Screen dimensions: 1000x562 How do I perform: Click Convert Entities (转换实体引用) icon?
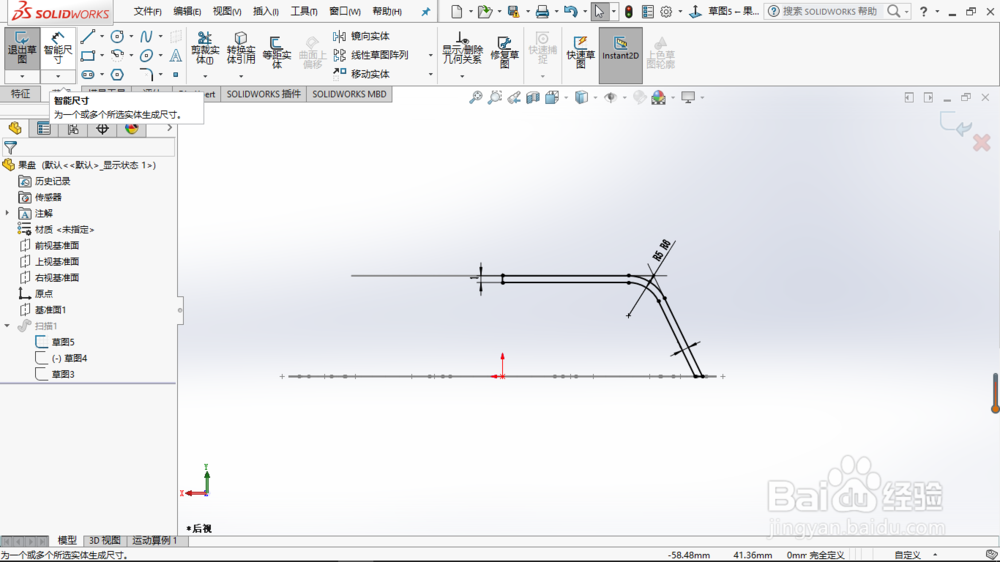point(240,48)
